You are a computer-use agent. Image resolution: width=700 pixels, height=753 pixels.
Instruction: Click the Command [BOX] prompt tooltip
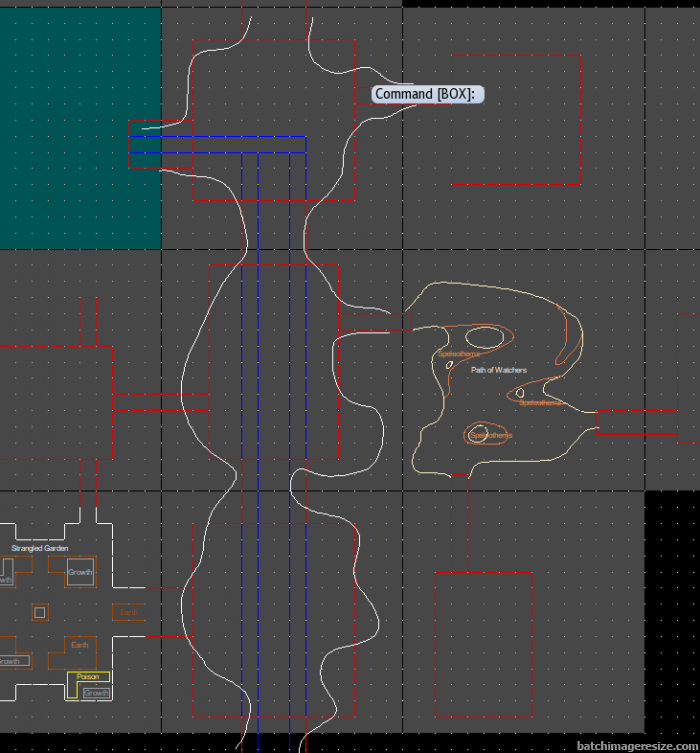tap(428, 94)
